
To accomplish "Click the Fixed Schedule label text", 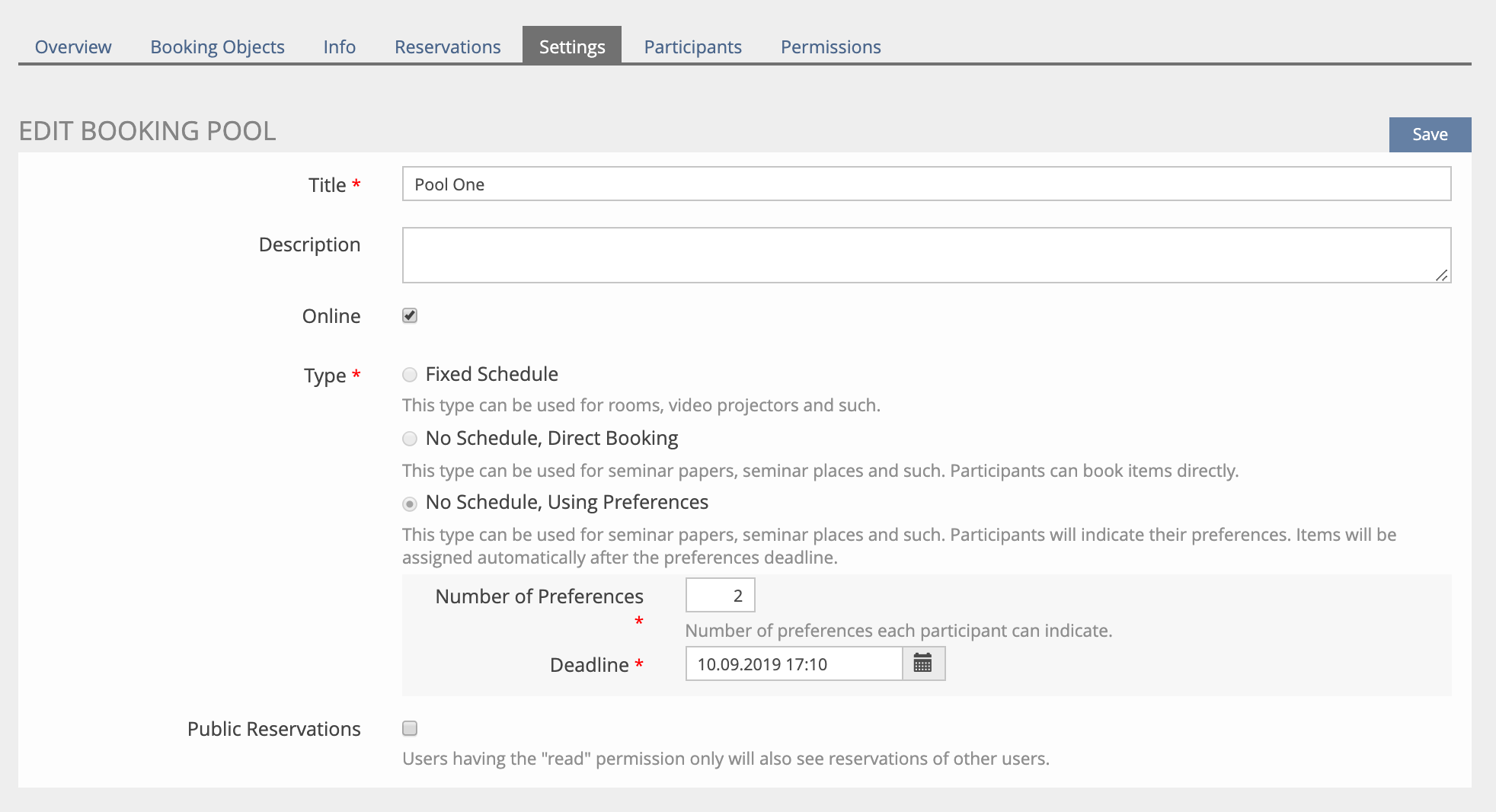I will tap(491, 374).
